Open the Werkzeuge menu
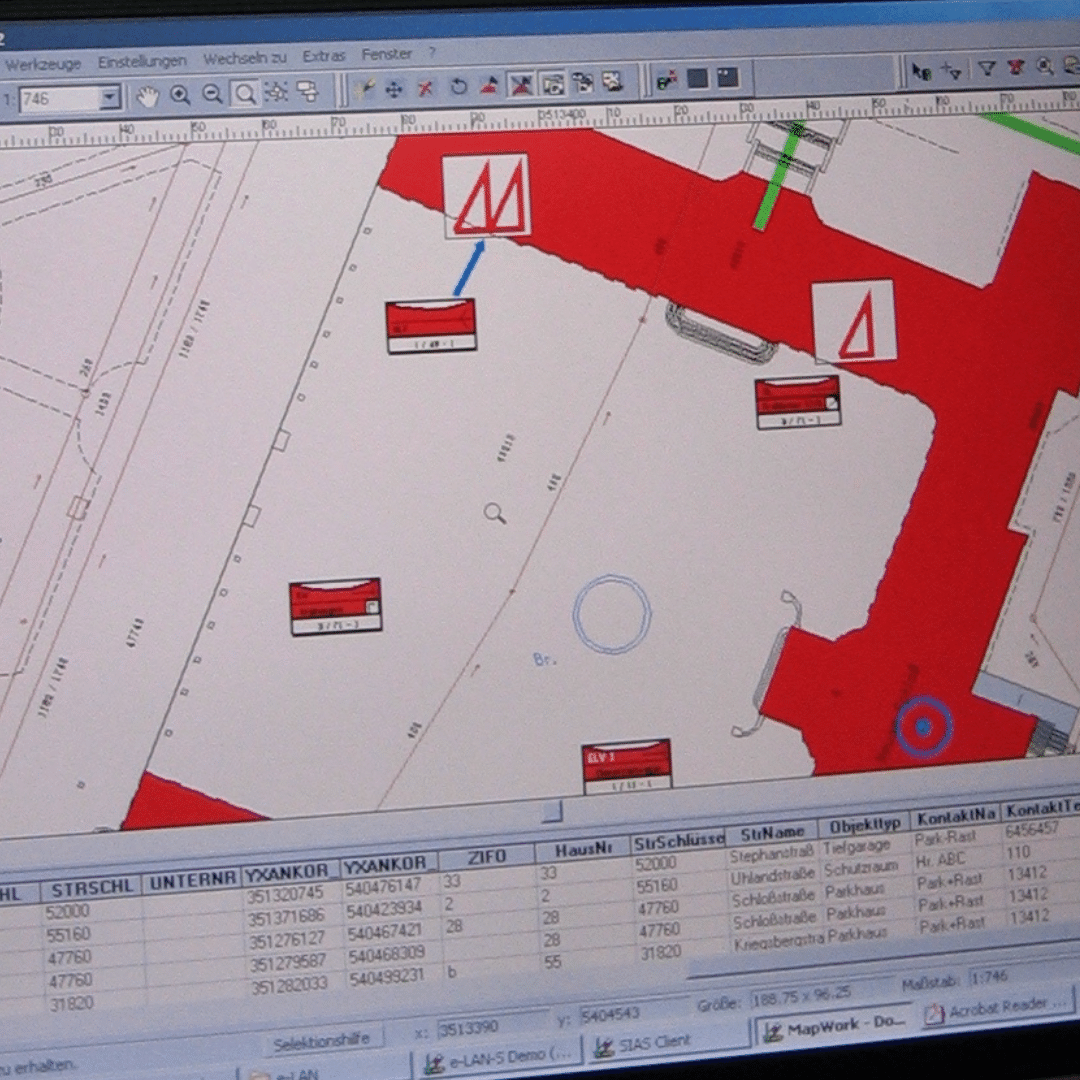The image size is (1080, 1080). point(43,65)
